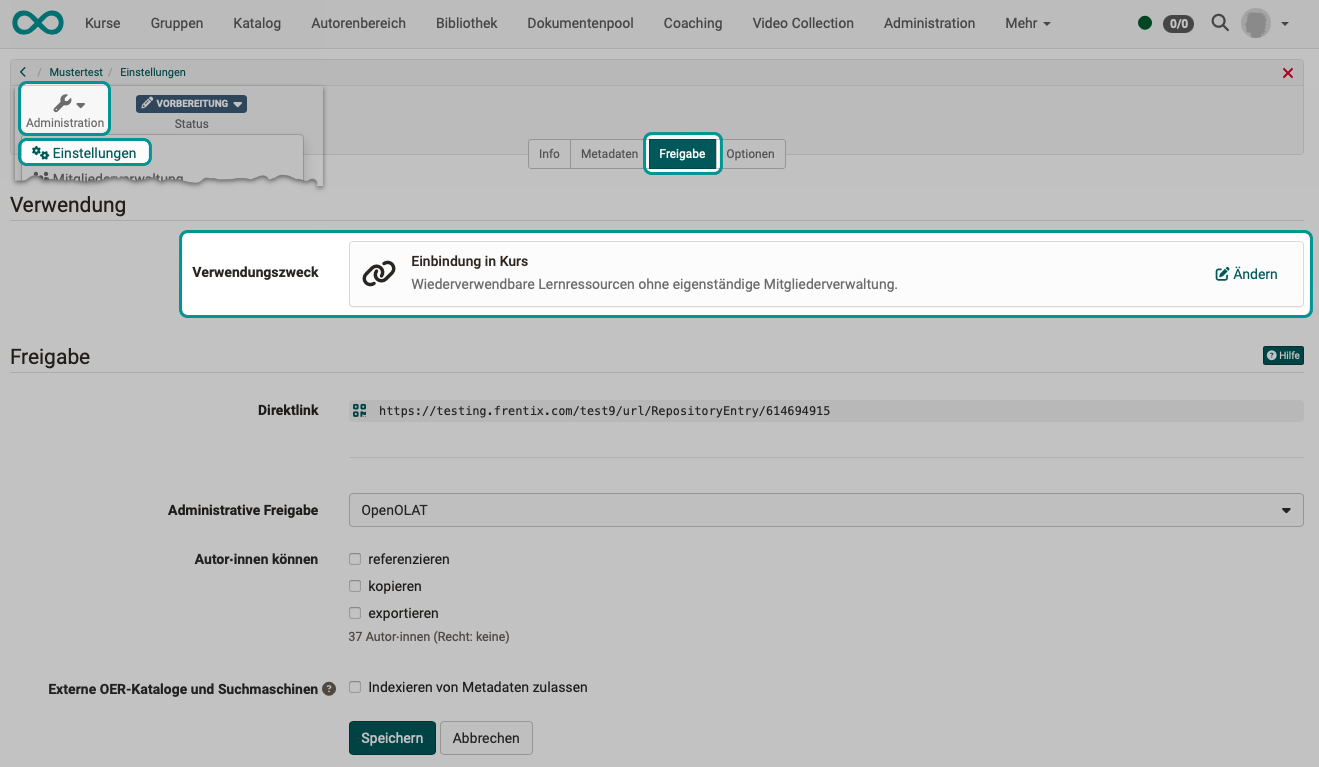Check the kopieren option

355,586
